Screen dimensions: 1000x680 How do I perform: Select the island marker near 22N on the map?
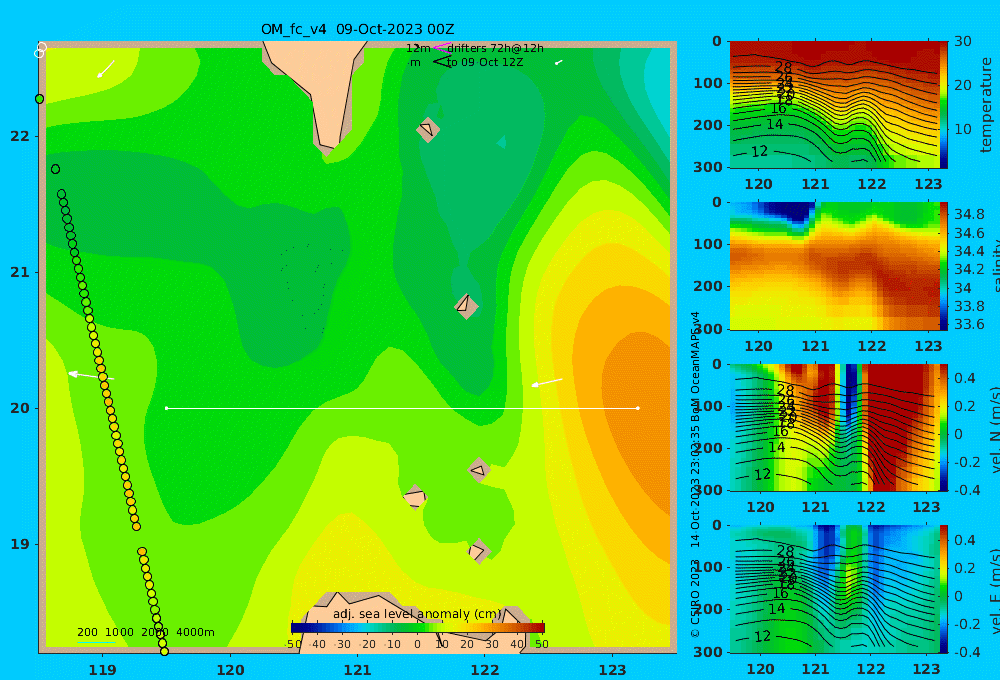428,129
